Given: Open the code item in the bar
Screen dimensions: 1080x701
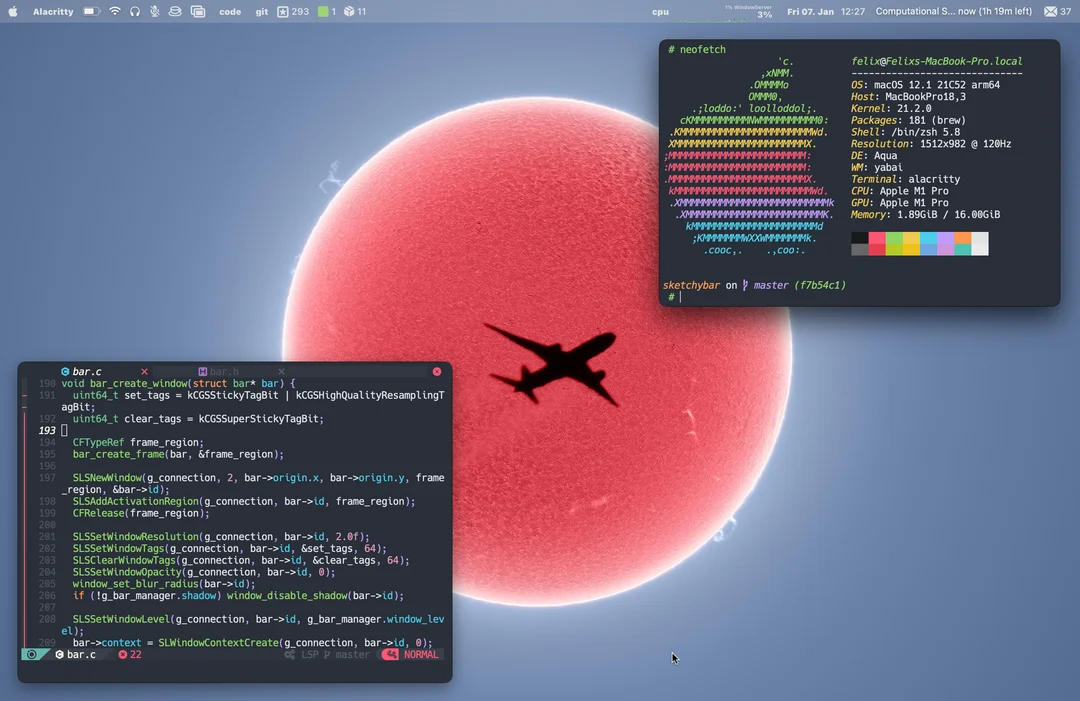Looking at the screenshot, I should click(x=230, y=11).
